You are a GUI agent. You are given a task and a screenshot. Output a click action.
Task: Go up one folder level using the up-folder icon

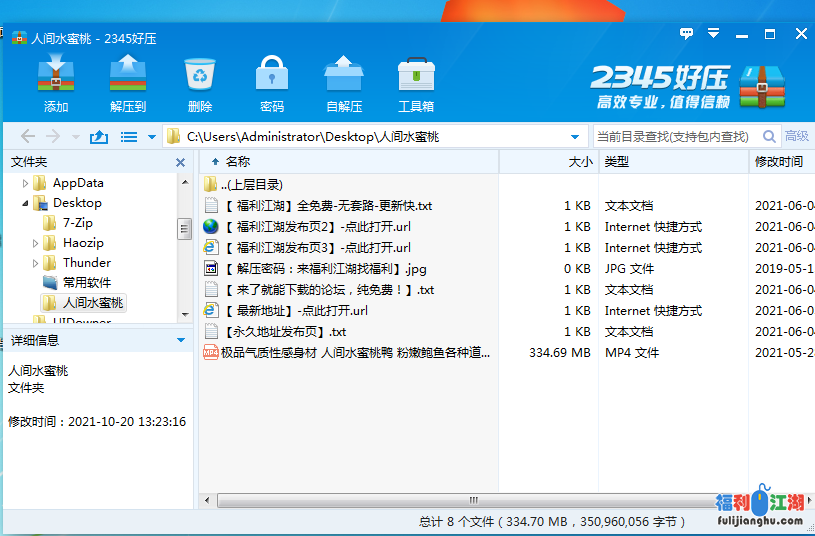point(98,137)
